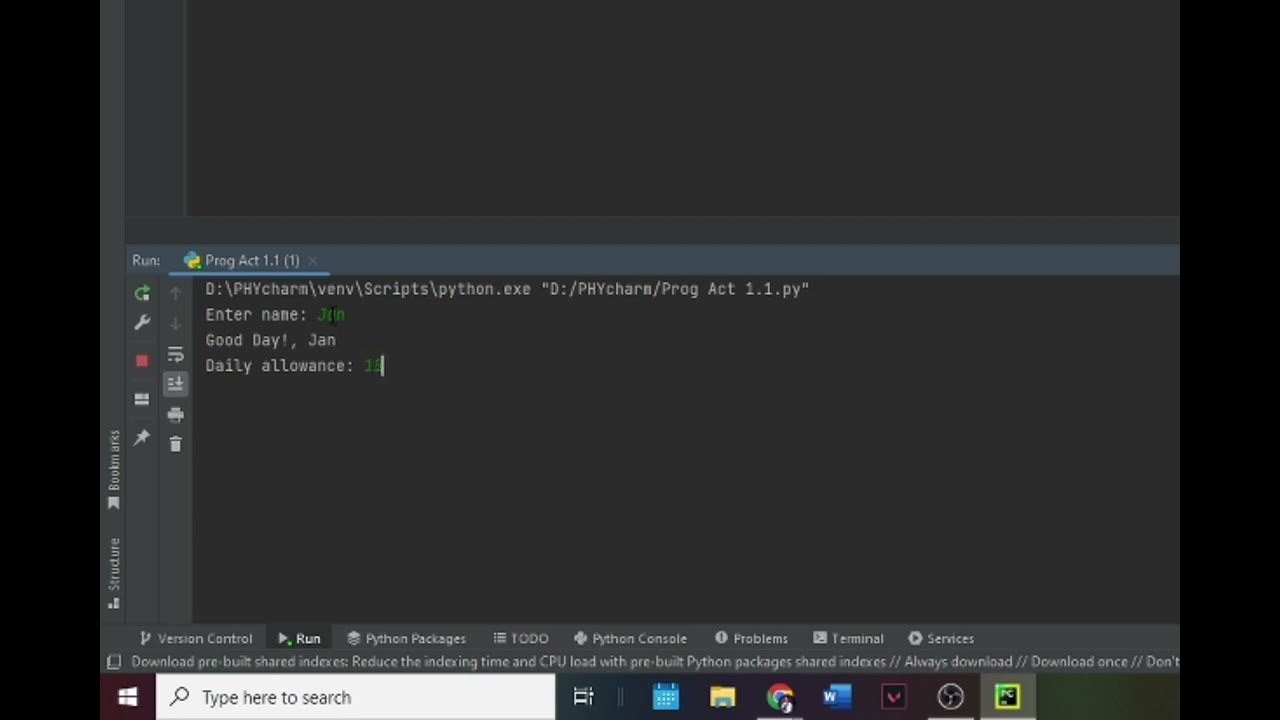The height and width of the screenshot is (720, 1280).
Task: Close the Prog Act 1.1 (1) run tab
Action: pyautogui.click(x=312, y=261)
